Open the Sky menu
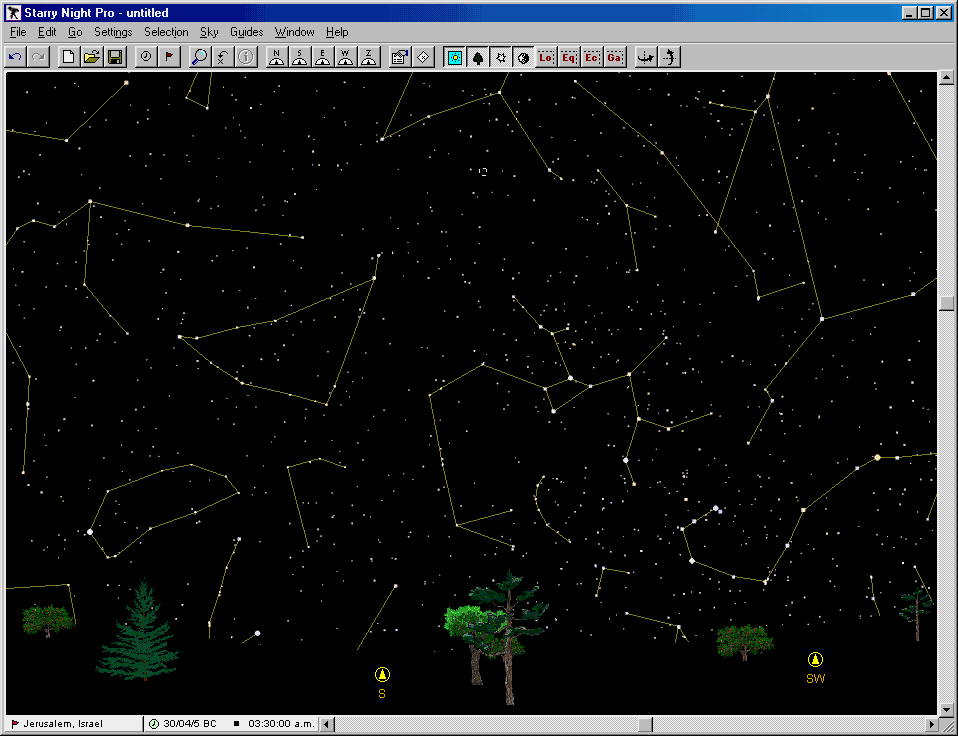The image size is (958, 736). pos(209,32)
